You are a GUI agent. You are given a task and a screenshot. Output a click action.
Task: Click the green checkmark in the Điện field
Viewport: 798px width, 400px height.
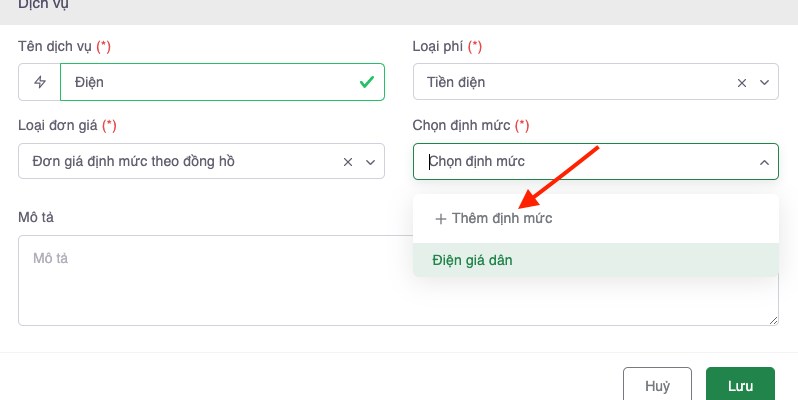pyautogui.click(x=366, y=82)
